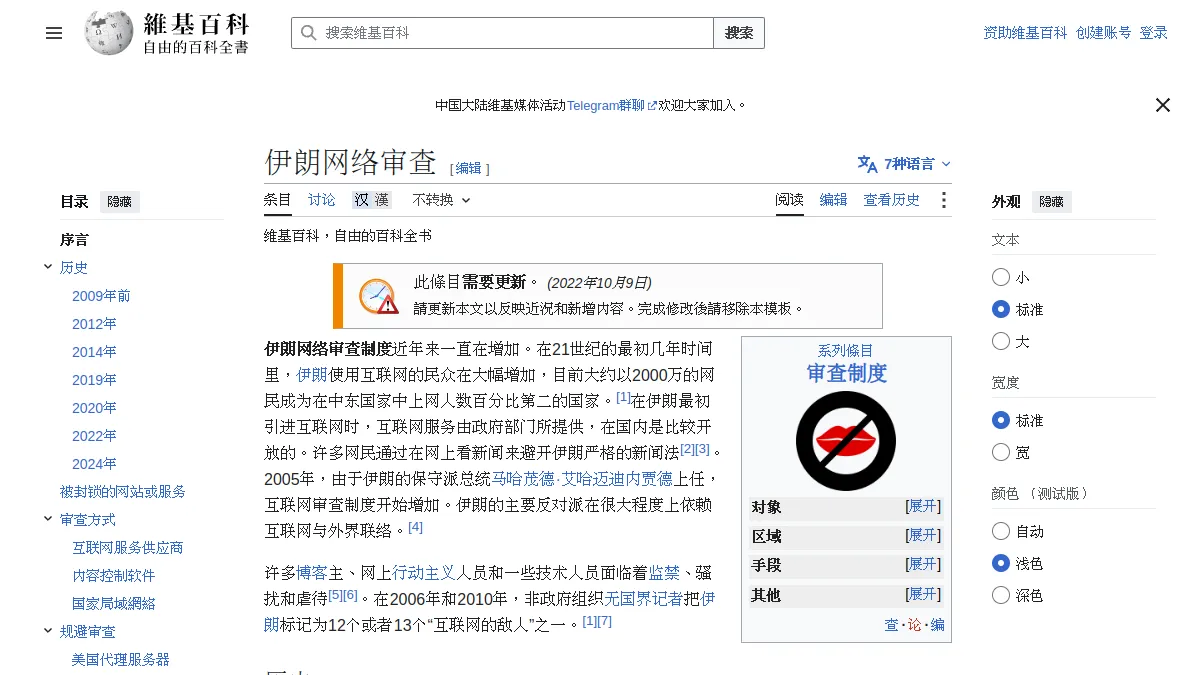
Task: Select dark color mode
Action: click(1001, 595)
